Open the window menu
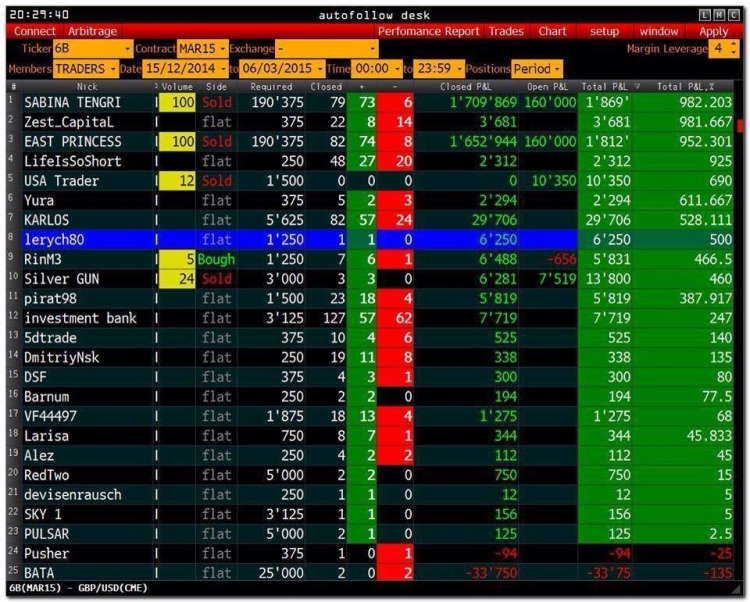Viewport: 750px width, 602px height. [659, 32]
